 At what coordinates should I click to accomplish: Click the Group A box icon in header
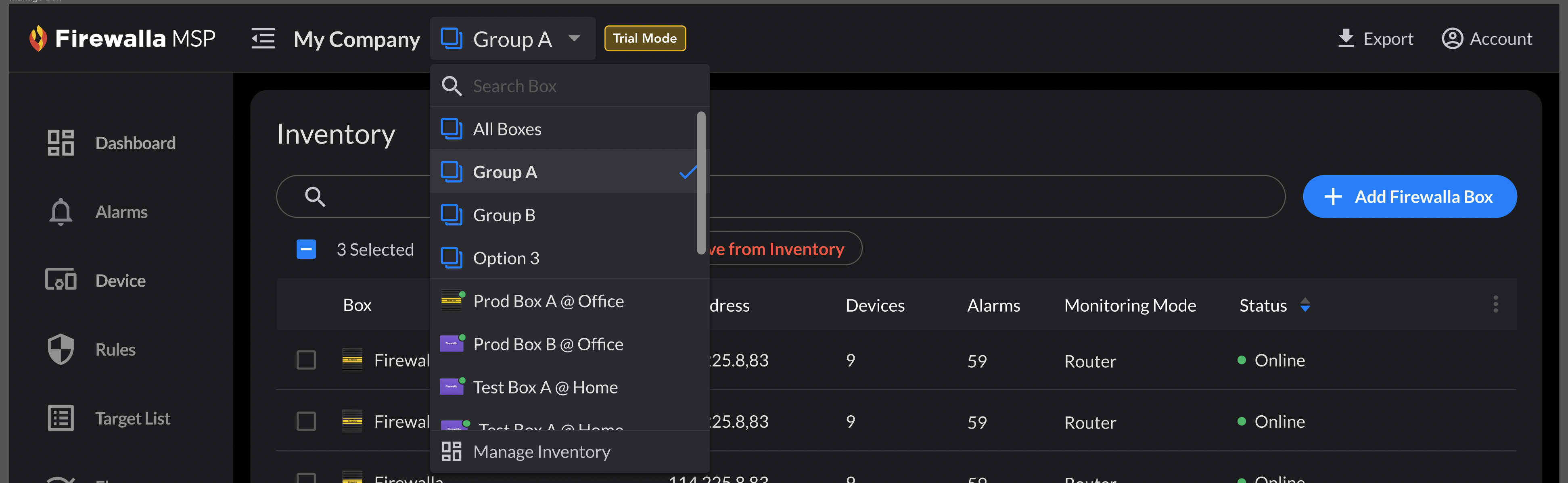452,38
